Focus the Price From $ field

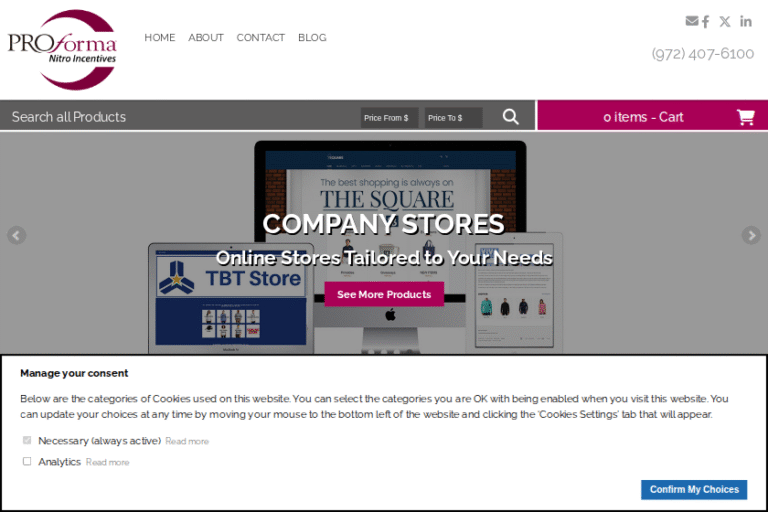(x=389, y=118)
